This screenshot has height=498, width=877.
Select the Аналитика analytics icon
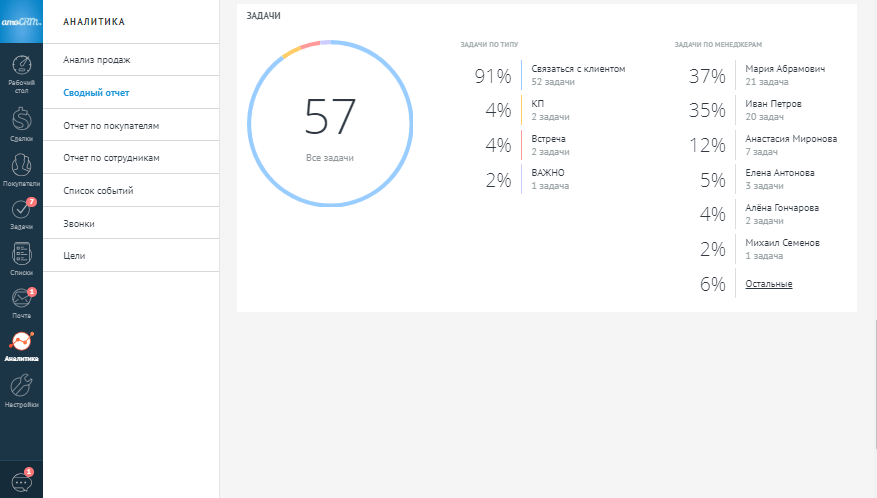click(21, 343)
